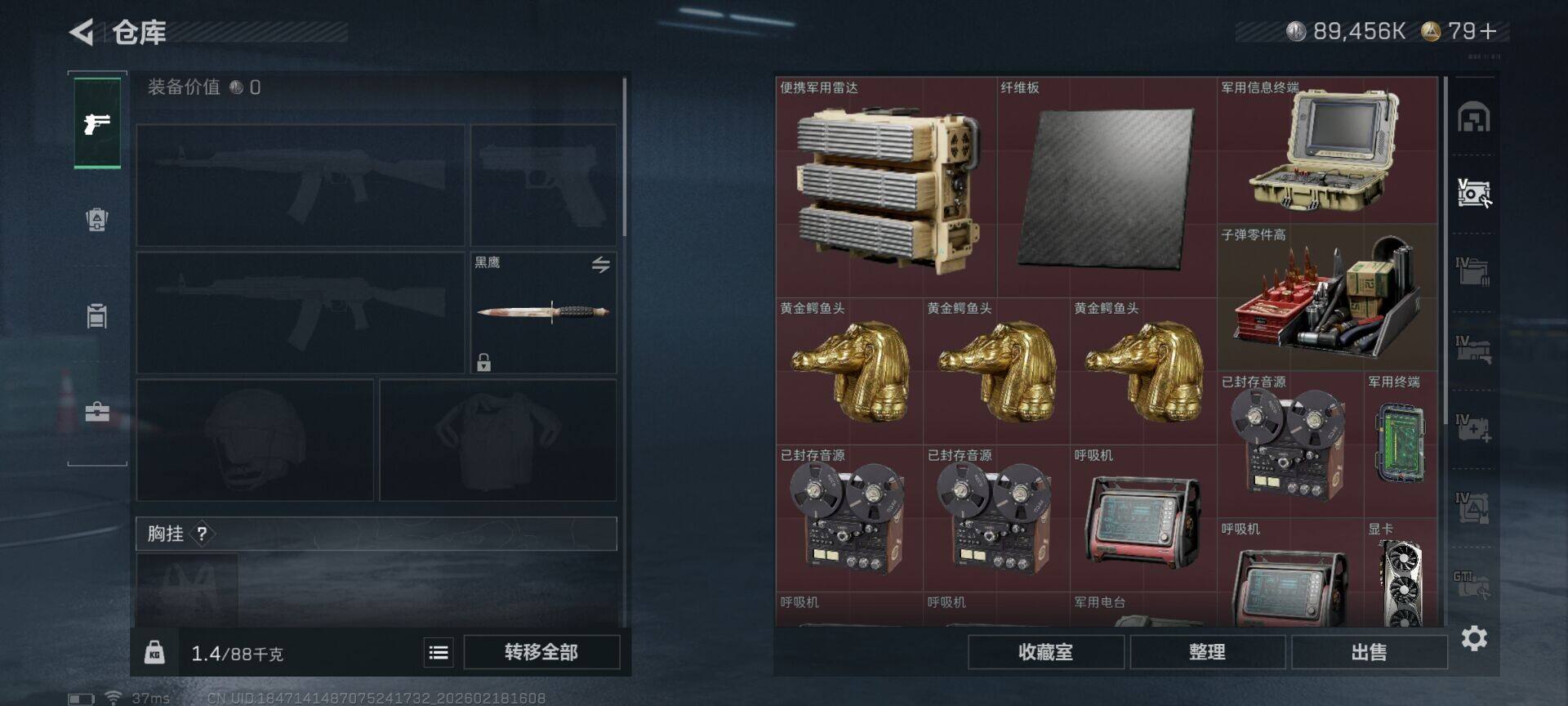Go back using the arrow beside 仓库
Viewport: 1568px width, 706px height.
coord(82,32)
